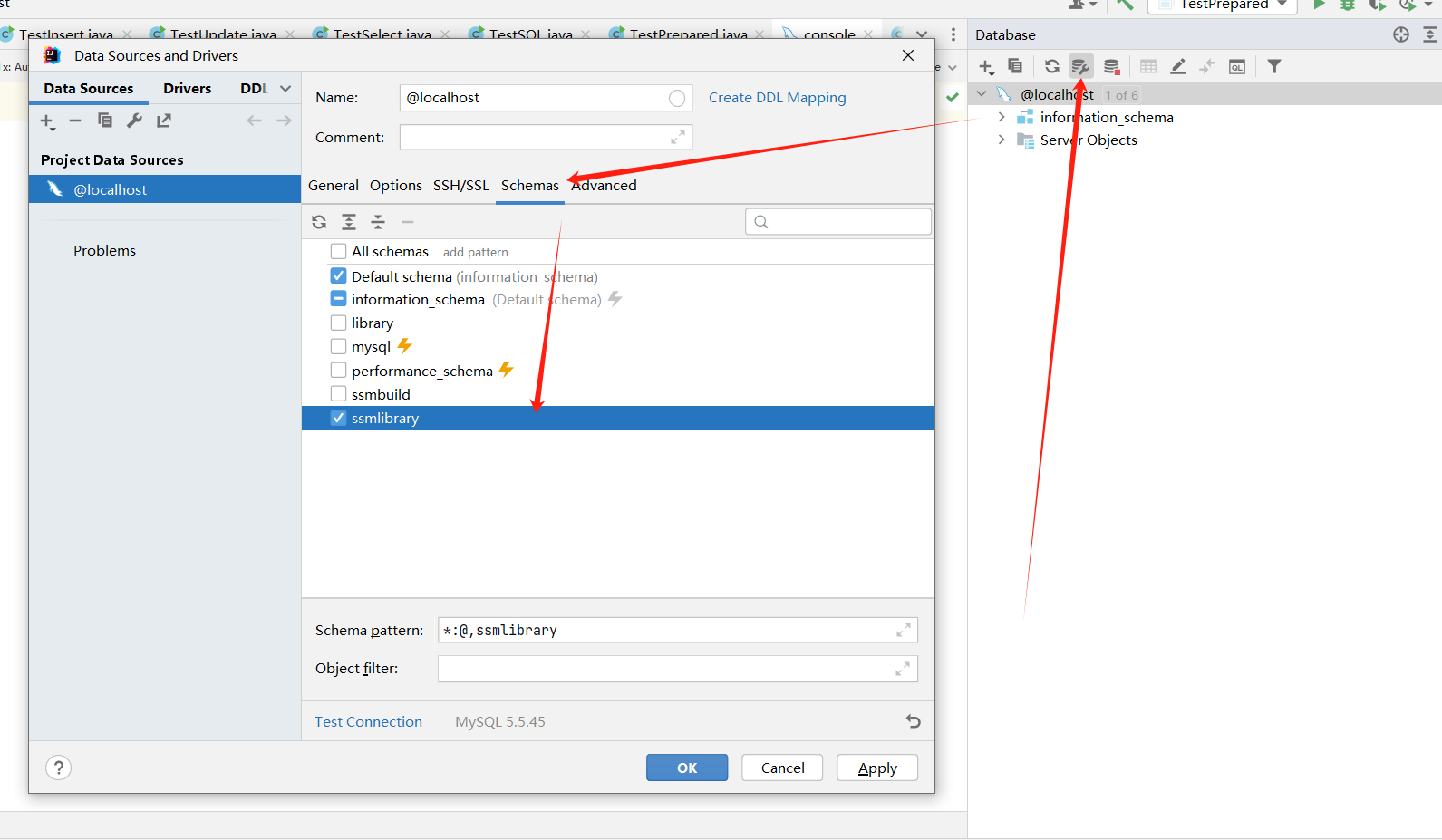
Task: Click the remove pattern minus icon
Action: [408, 222]
